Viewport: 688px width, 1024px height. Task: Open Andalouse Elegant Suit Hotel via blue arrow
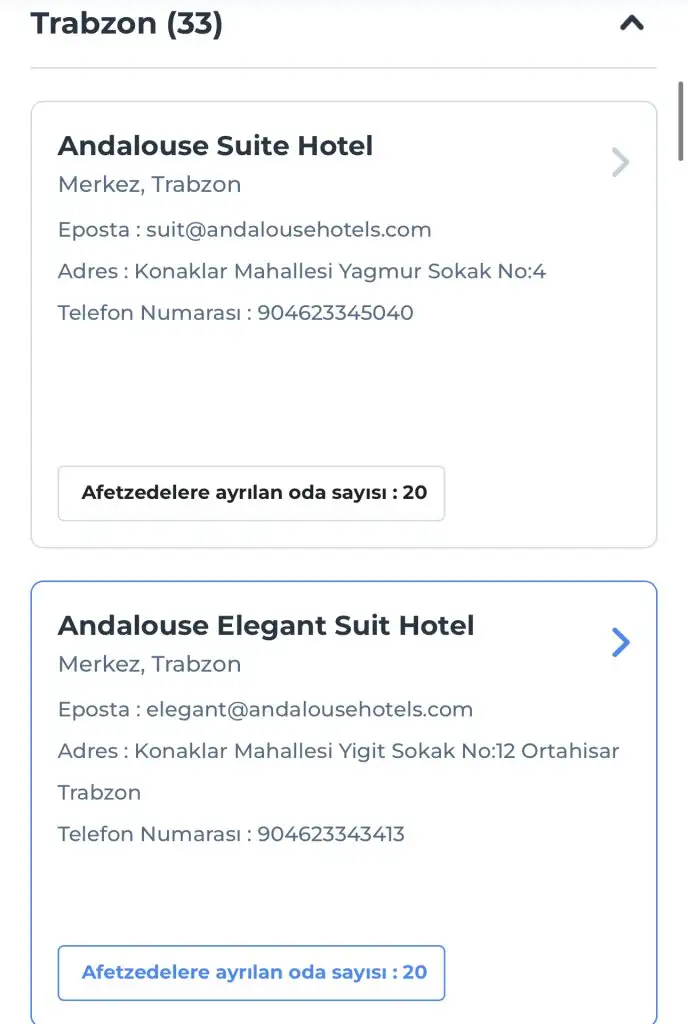point(621,642)
